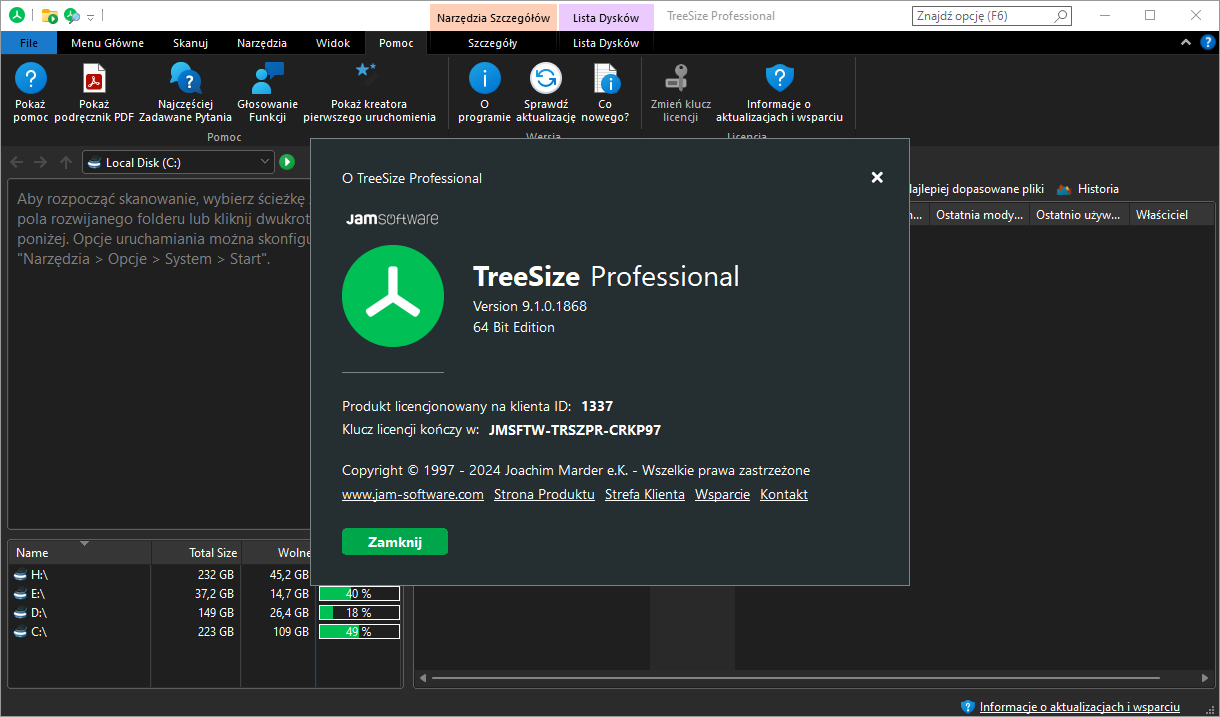
Task: Open the Lista Dysków ribbon tab
Action: (x=606, y=43)
